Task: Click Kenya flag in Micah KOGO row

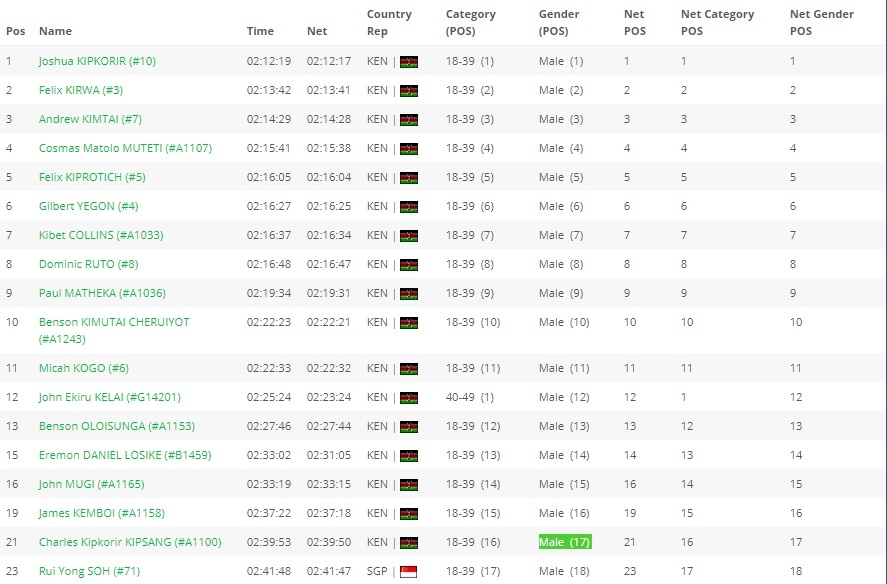Action: [409, 369]
